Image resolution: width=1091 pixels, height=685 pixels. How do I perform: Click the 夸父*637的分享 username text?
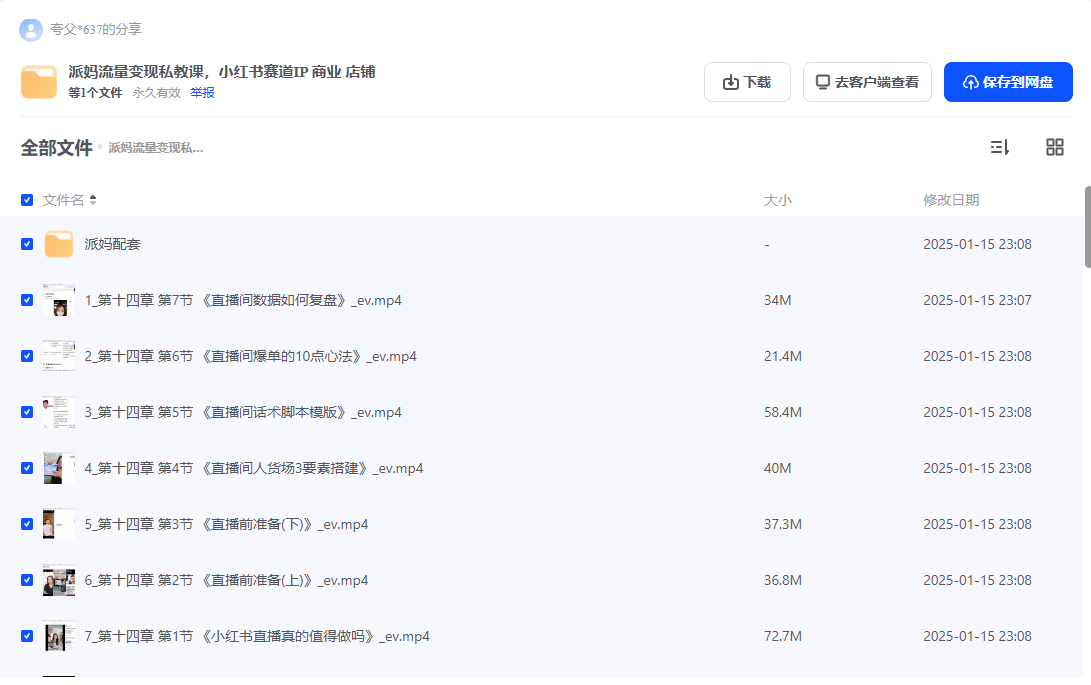click(x=96, y=29)
